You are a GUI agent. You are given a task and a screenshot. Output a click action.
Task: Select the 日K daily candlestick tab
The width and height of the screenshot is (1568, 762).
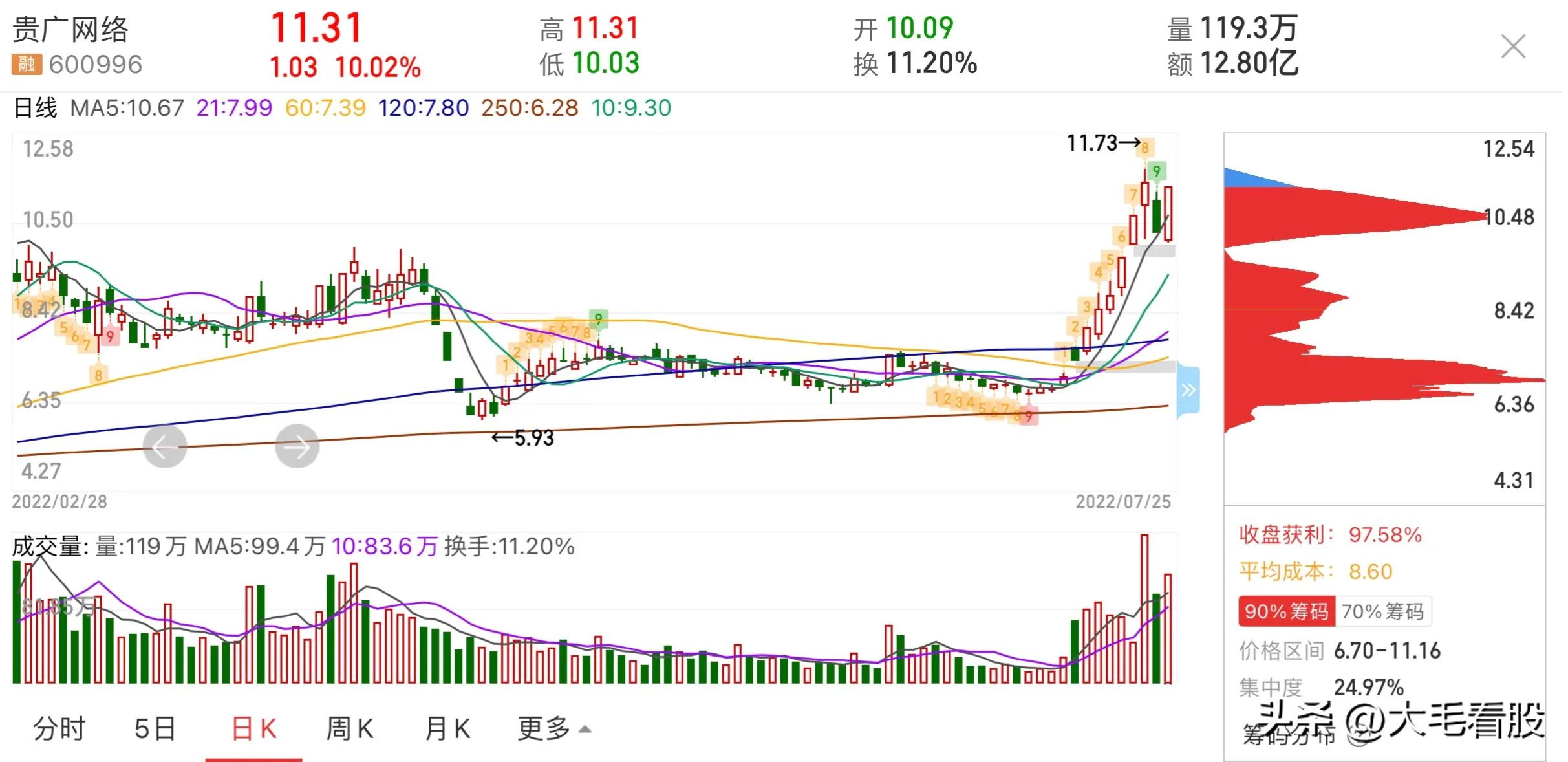[254, 729]
